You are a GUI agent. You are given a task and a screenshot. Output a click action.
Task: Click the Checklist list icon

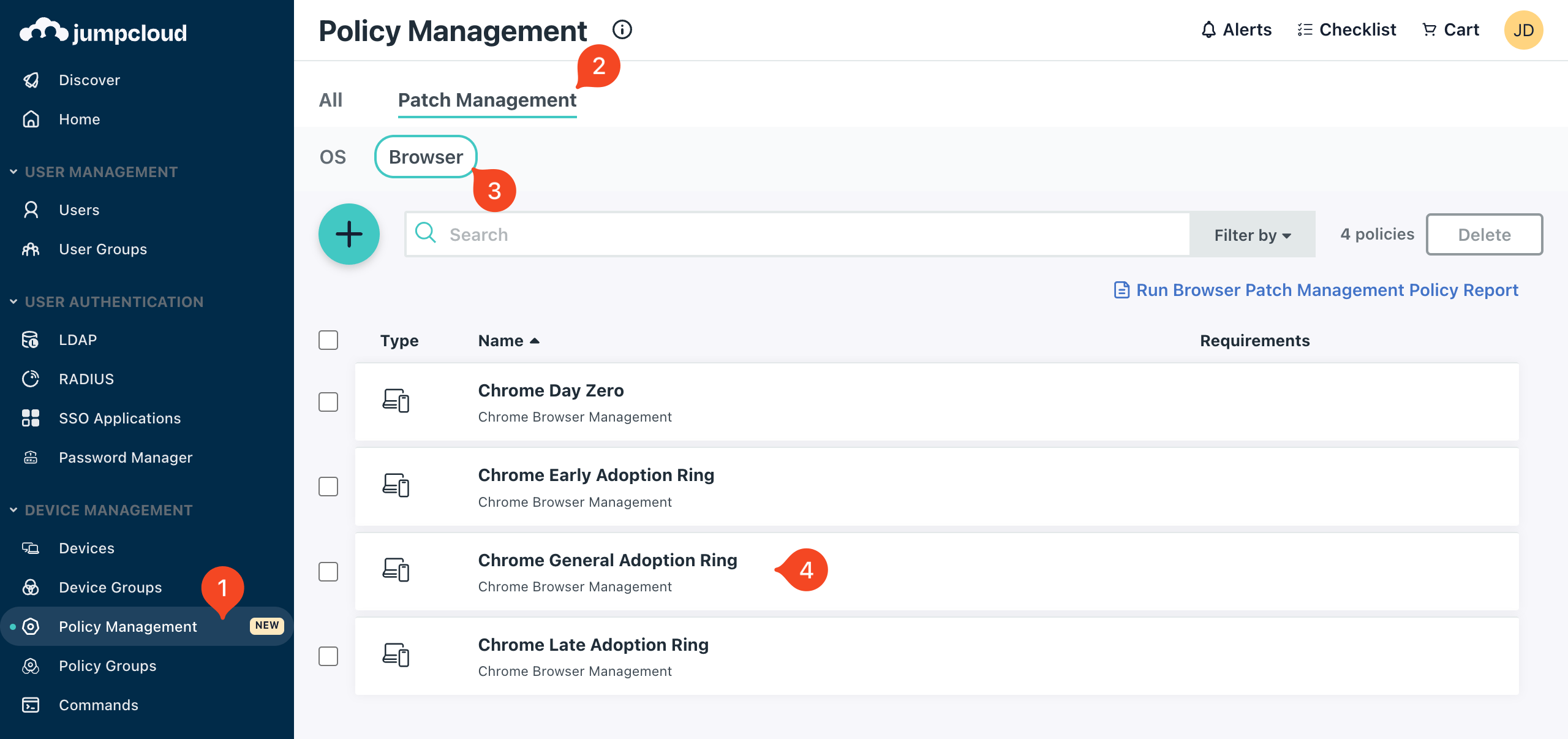(x=1305, y=30)
